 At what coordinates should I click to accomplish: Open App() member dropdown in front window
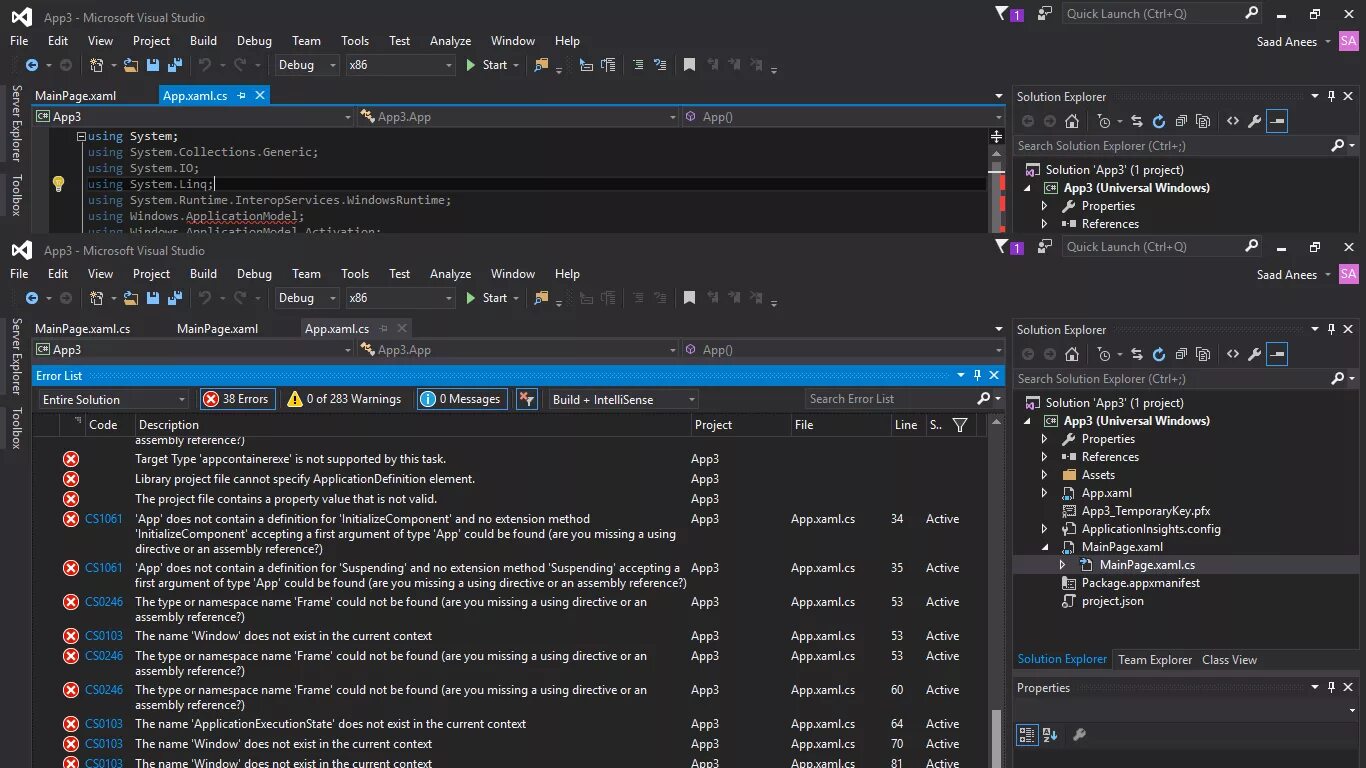843,350
